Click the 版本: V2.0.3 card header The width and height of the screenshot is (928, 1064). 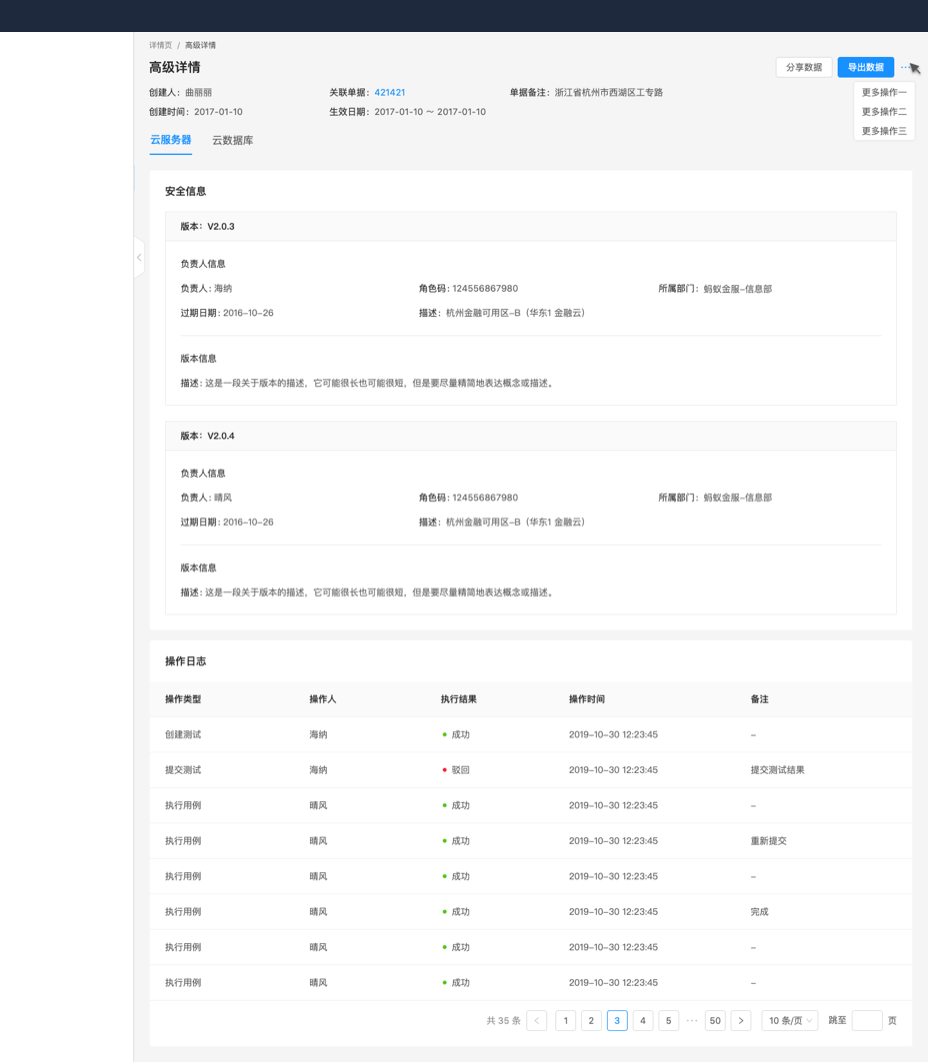530,227
